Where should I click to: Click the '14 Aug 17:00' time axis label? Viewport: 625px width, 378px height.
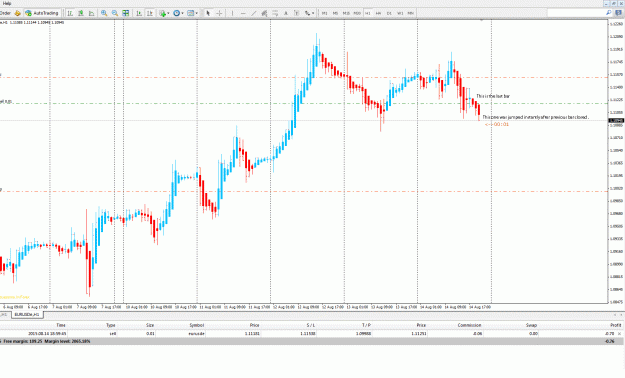click(x=480, y=307)
